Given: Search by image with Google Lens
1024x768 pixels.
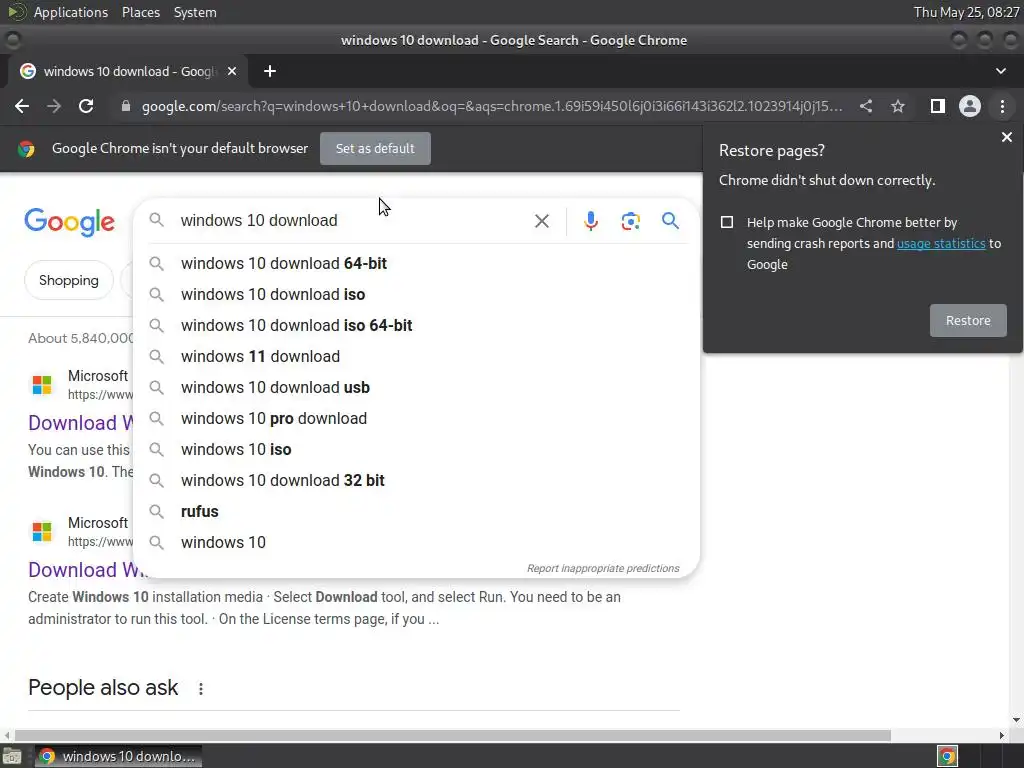Looking at the screenshot, I should click(630, 221).
